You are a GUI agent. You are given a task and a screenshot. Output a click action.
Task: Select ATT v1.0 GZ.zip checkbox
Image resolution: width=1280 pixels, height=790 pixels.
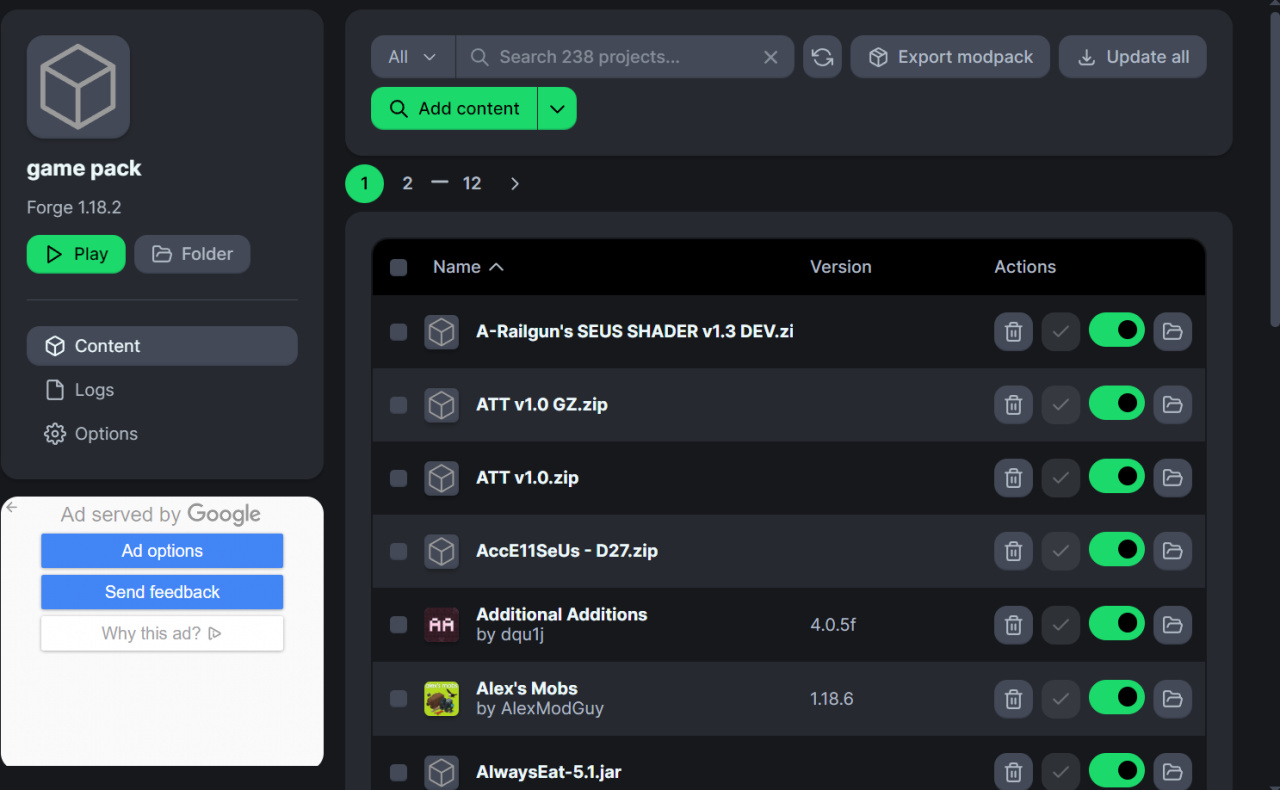point(398,404)
